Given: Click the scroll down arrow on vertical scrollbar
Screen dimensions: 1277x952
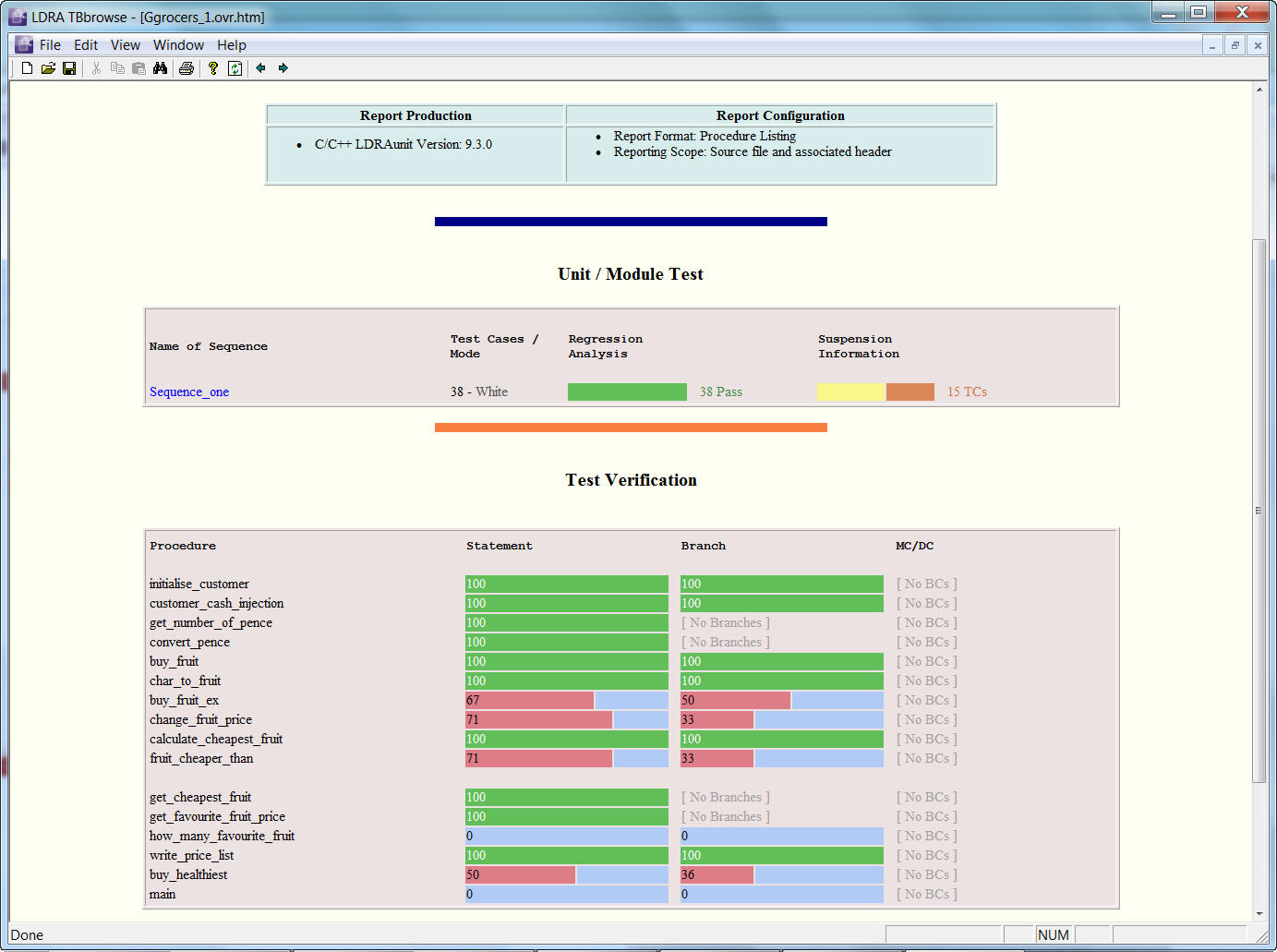Looking at the screenshot, I should (1259, 913).
